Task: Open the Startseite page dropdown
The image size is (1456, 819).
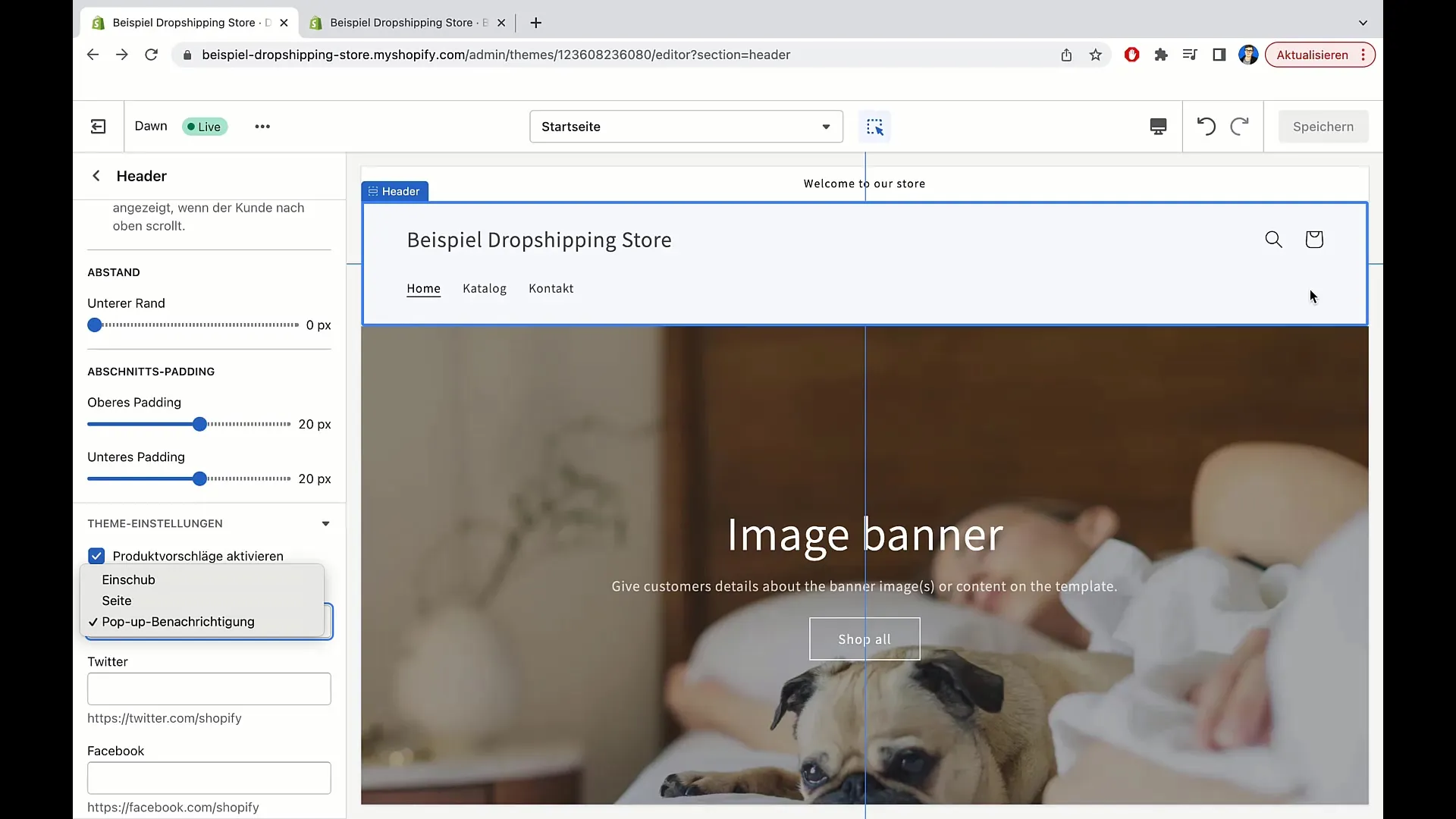Action: (685, 126)
